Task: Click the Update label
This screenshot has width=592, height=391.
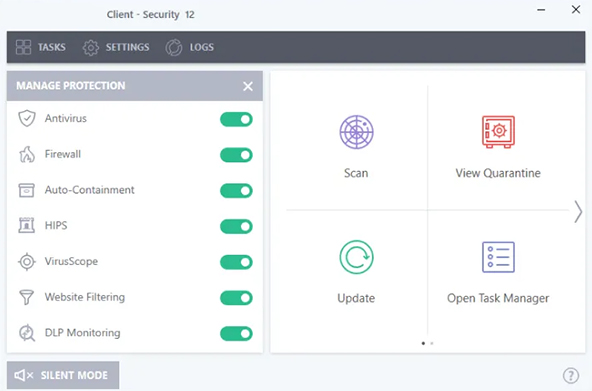Action: [x=356, y=298]
